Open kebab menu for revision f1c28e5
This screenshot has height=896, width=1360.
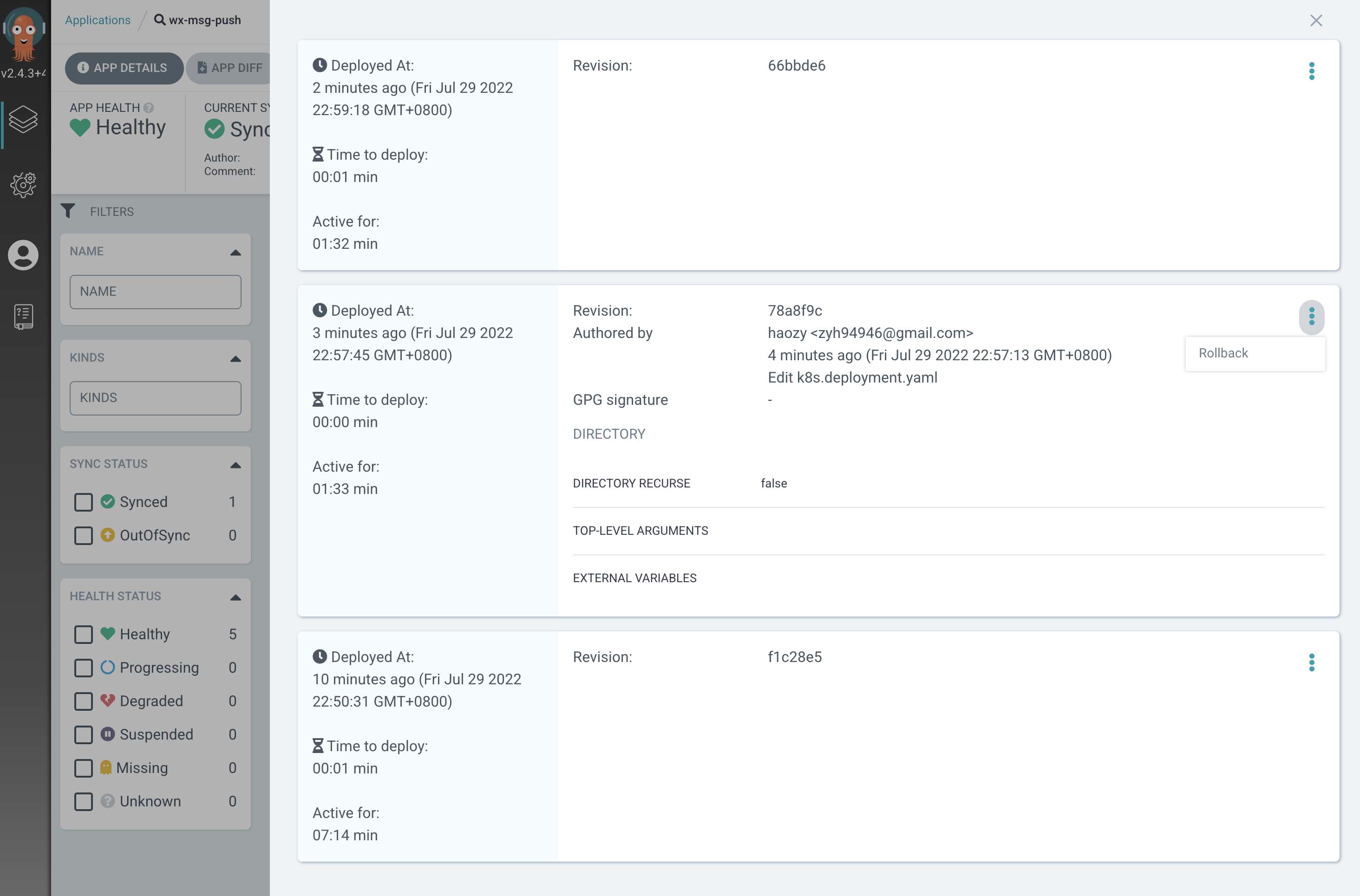tap(1311, 663)
